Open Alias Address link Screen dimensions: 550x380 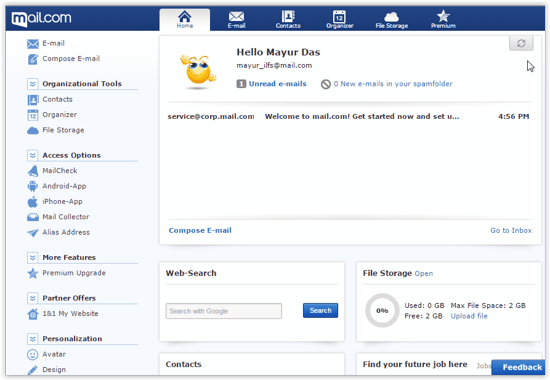click(66, 232)
